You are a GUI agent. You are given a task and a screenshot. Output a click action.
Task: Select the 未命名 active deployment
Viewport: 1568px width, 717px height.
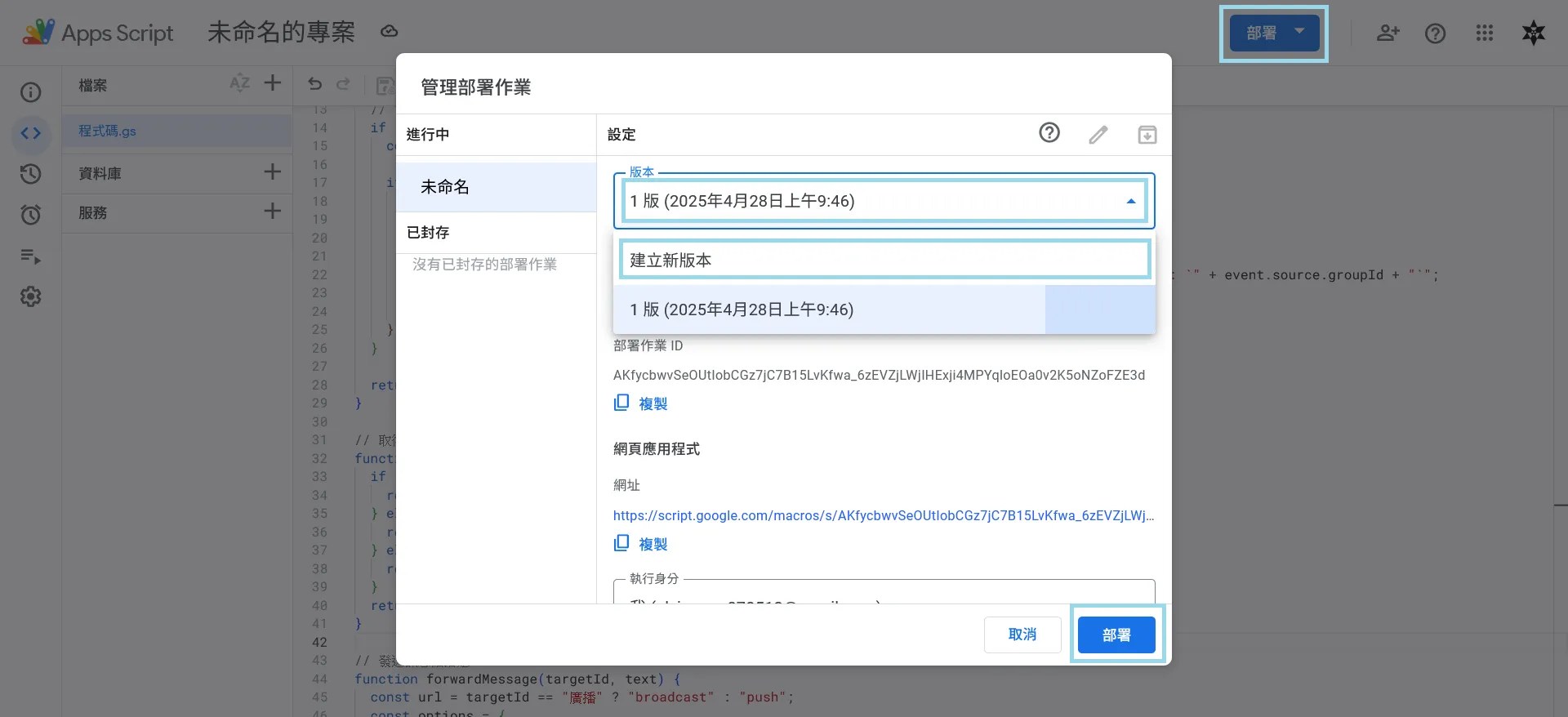[497, 187]
